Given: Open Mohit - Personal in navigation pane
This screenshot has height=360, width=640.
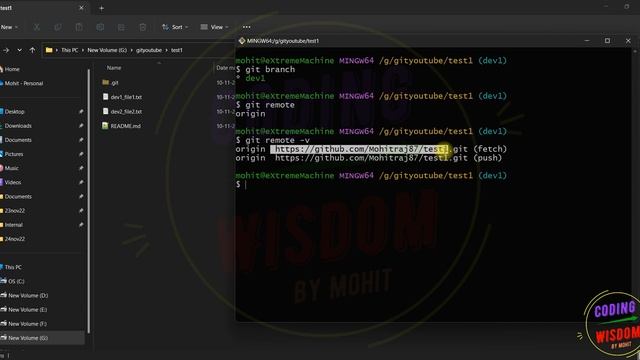Looking at the screenshot, I should coord(22,83).
